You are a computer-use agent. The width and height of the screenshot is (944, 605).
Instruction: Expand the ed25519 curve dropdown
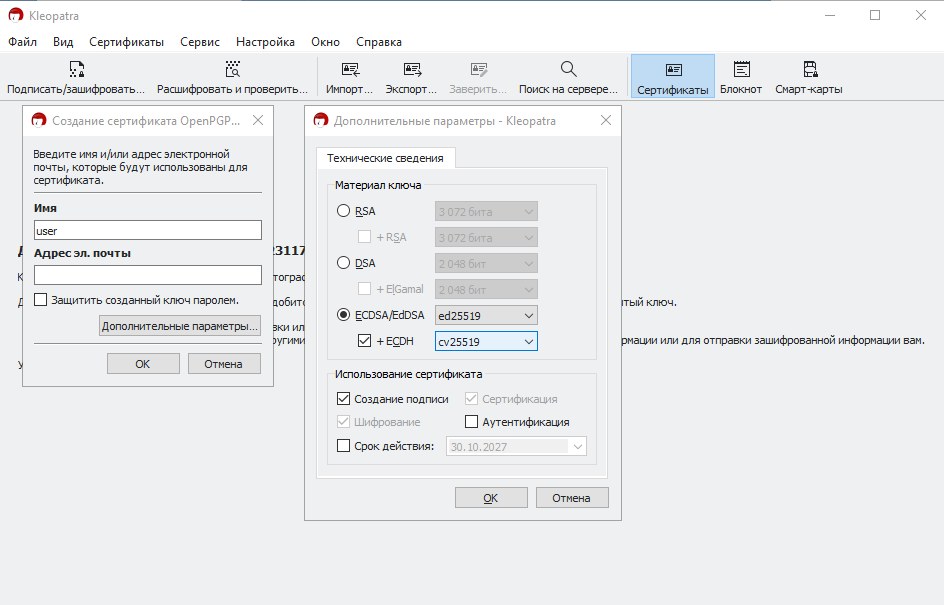pyautogui.click(x=486, y=315)
